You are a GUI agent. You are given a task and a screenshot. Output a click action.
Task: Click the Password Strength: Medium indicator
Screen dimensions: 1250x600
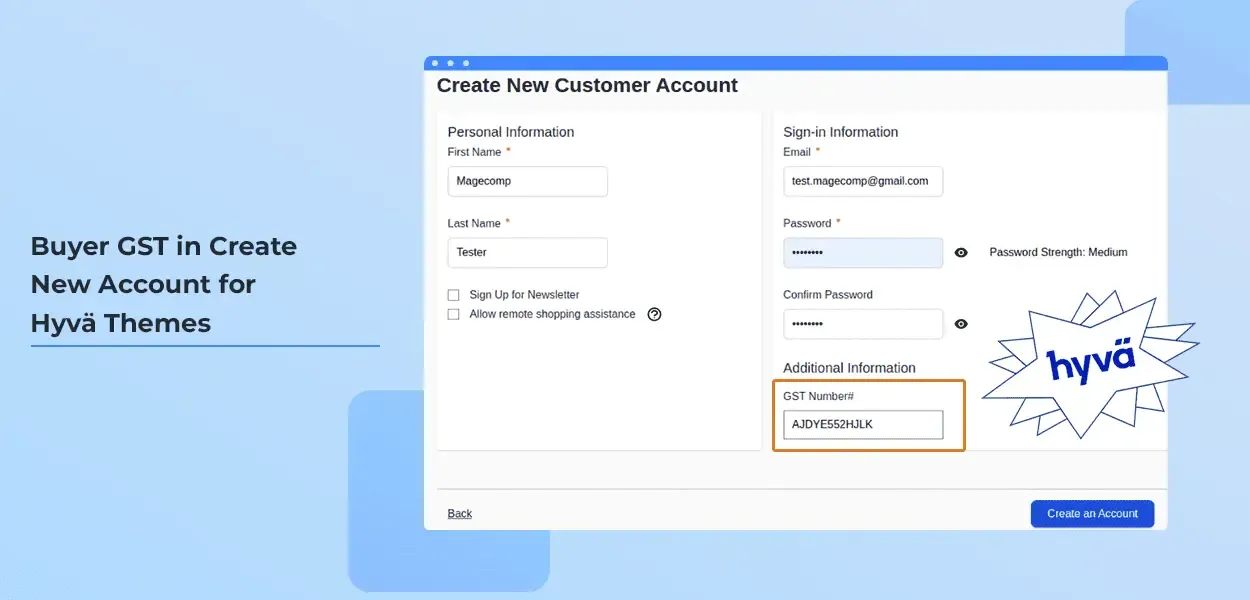click(x=1058, y=253)
